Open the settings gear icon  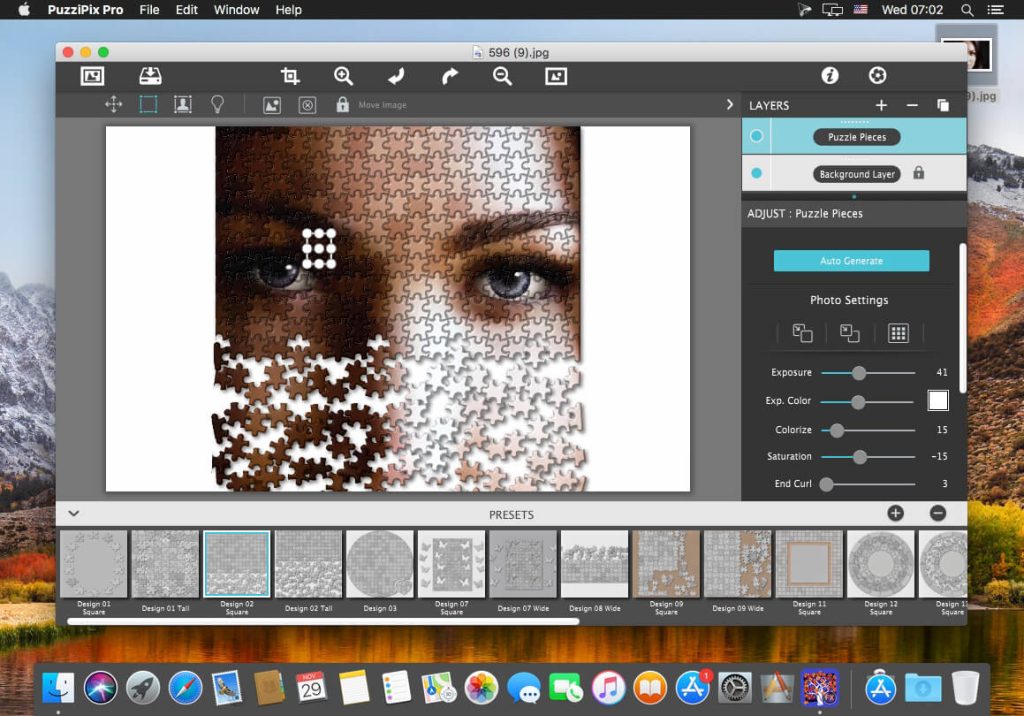click(x=877, y=74)
